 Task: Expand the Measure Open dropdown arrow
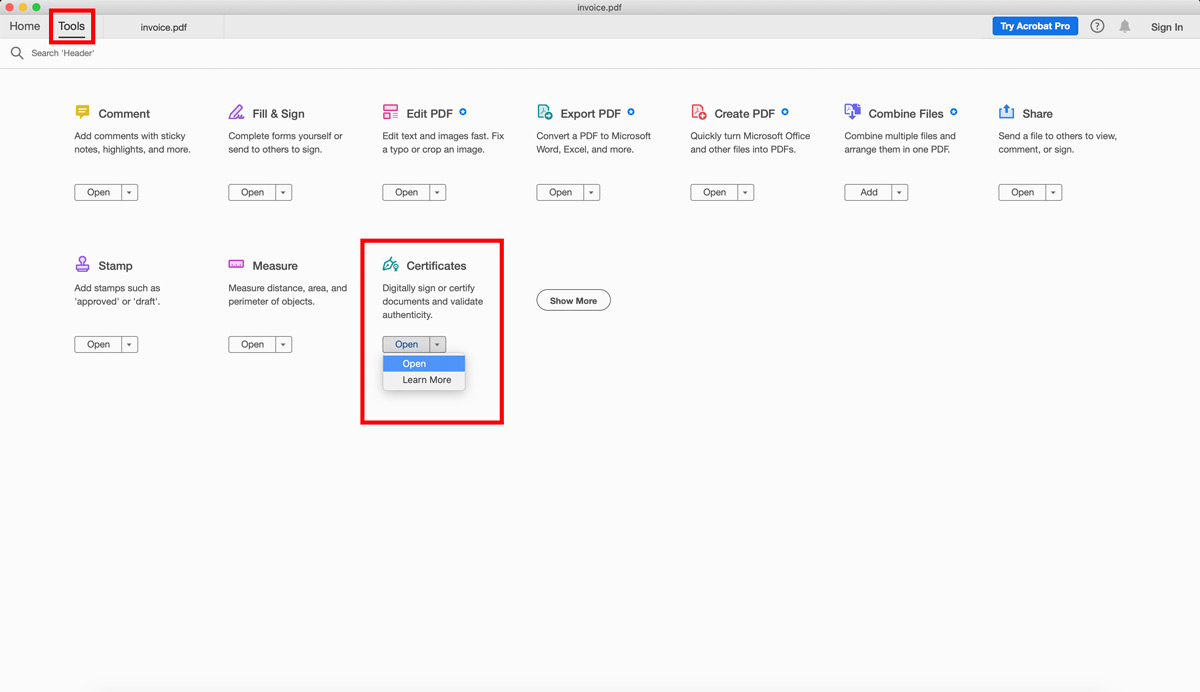pyautogui.click(x=284, y=344)
